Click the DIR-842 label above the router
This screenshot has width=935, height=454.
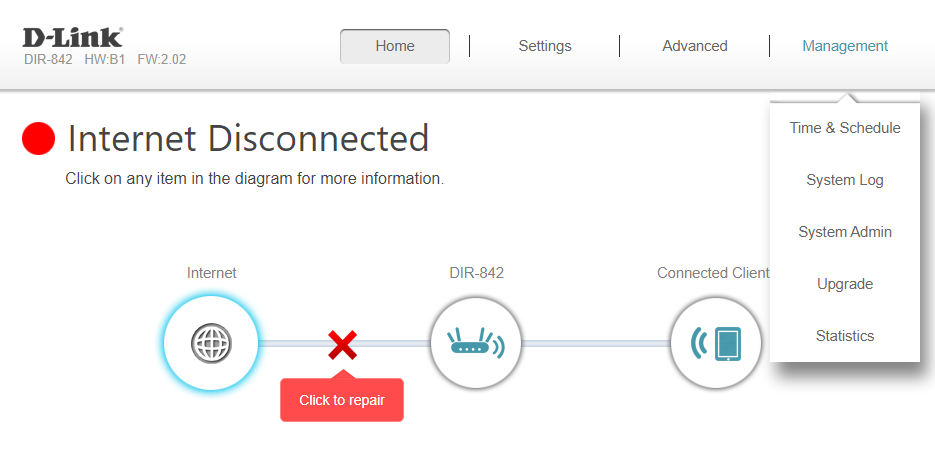pos(477,273)
